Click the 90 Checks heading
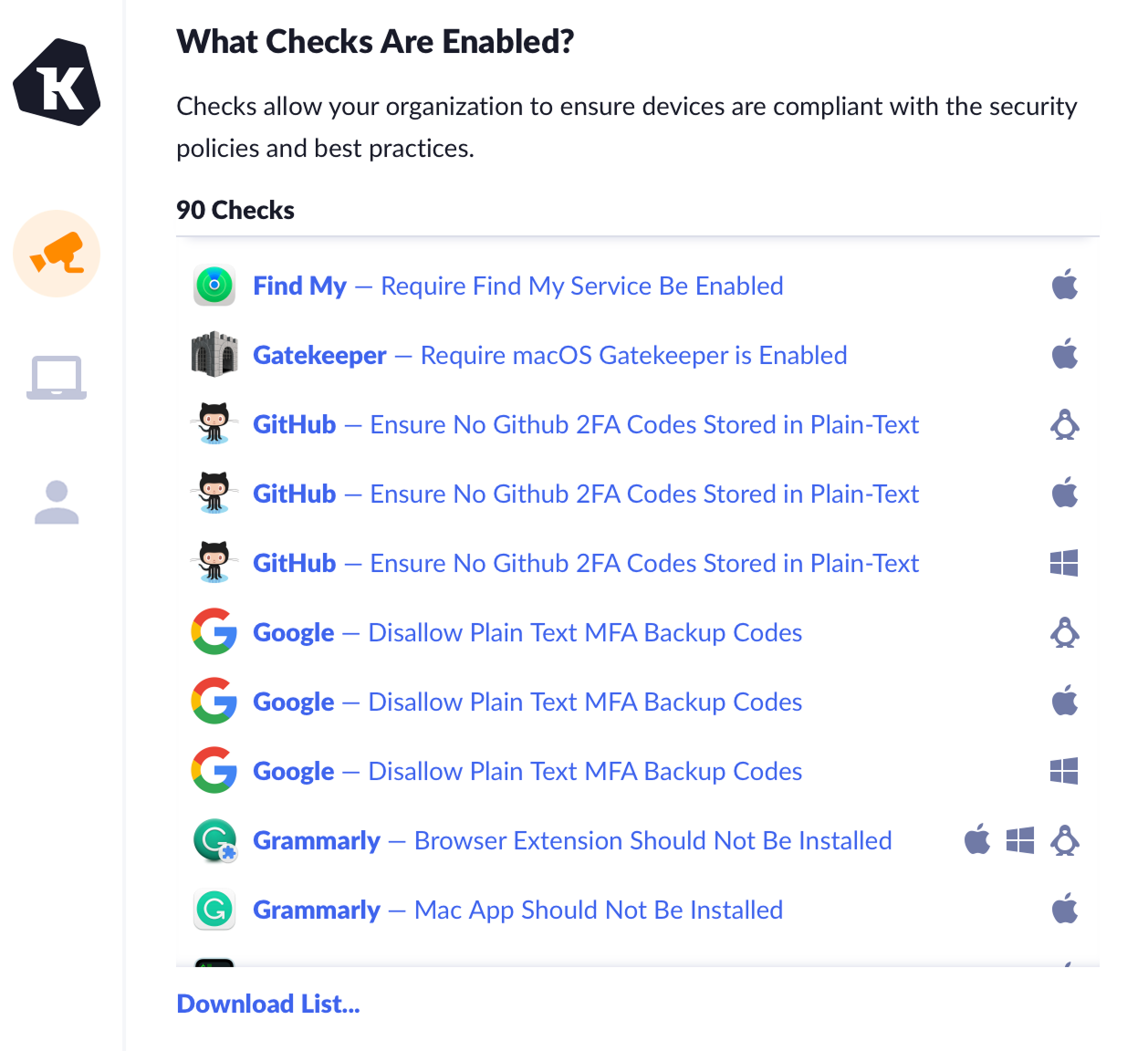This screenshot has height=1051, width=1148. click(235, 210)
